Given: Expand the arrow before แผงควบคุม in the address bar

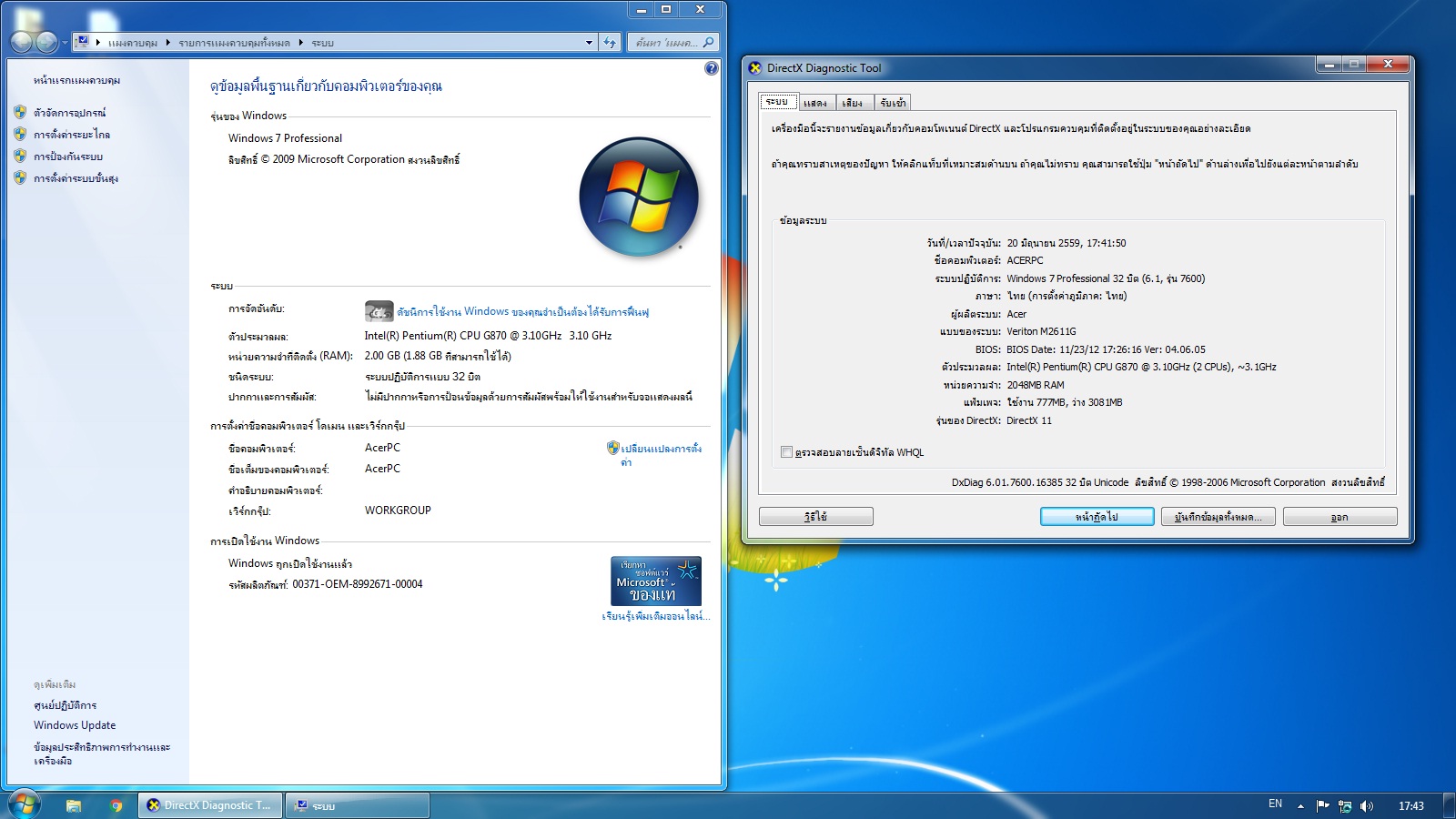Looking at the screenshot, I should click(x=98, y=43).
